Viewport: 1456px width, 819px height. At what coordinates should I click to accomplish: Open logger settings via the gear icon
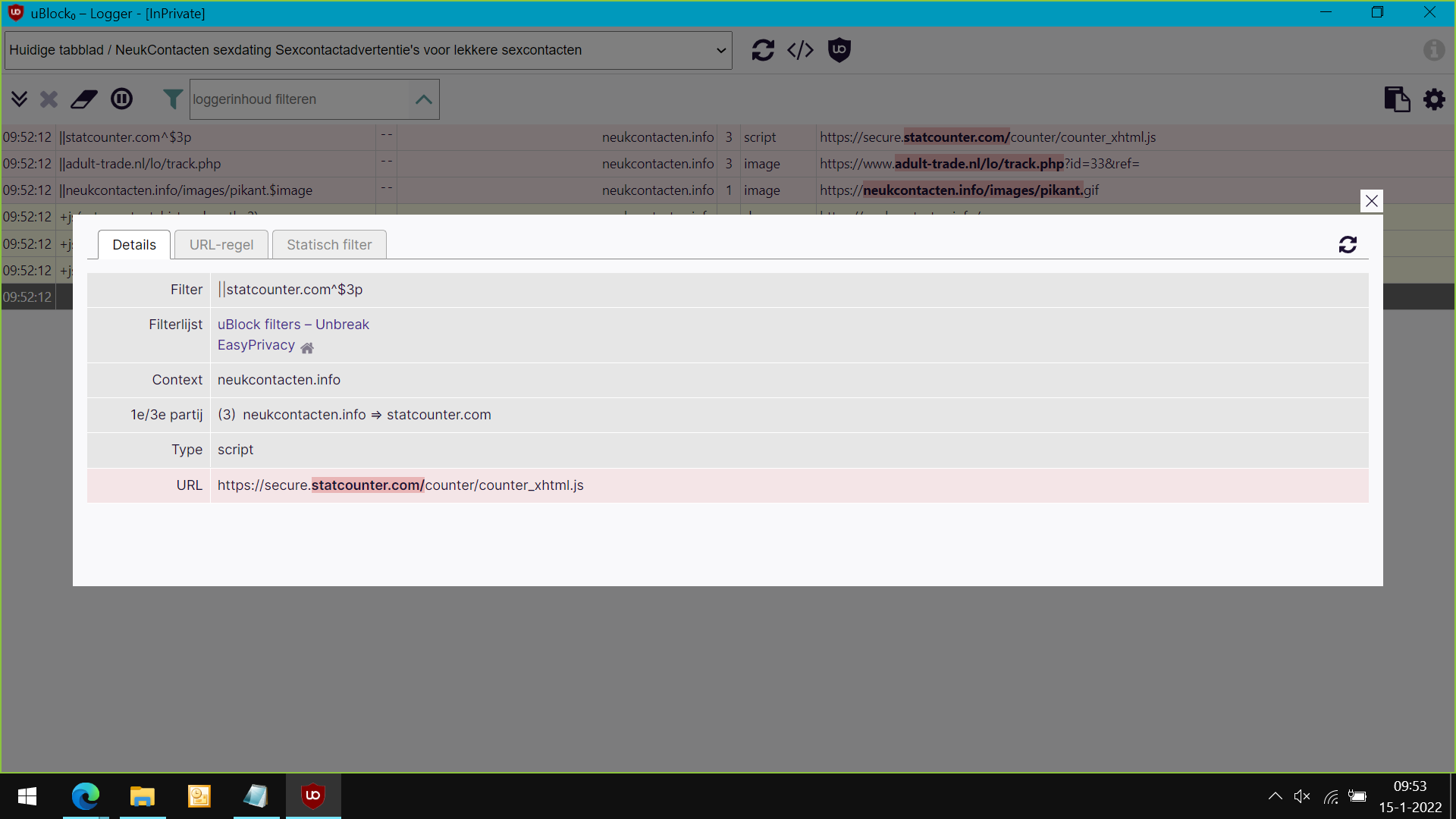click(x=1434, y=99)
